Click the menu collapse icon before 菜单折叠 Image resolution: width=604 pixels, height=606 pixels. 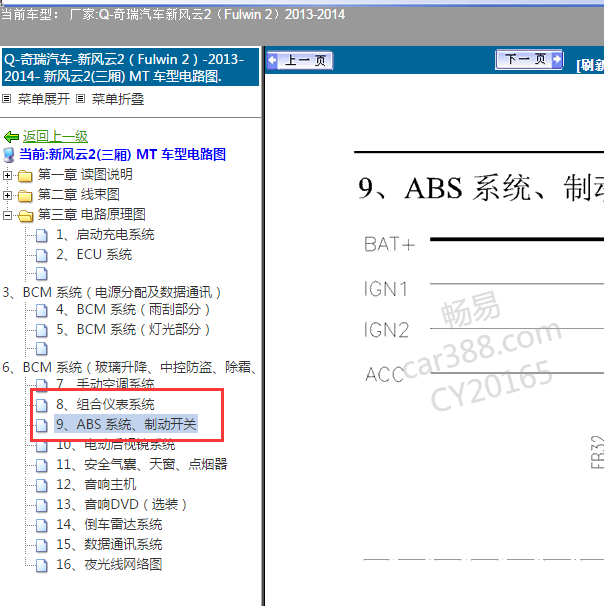80,99
